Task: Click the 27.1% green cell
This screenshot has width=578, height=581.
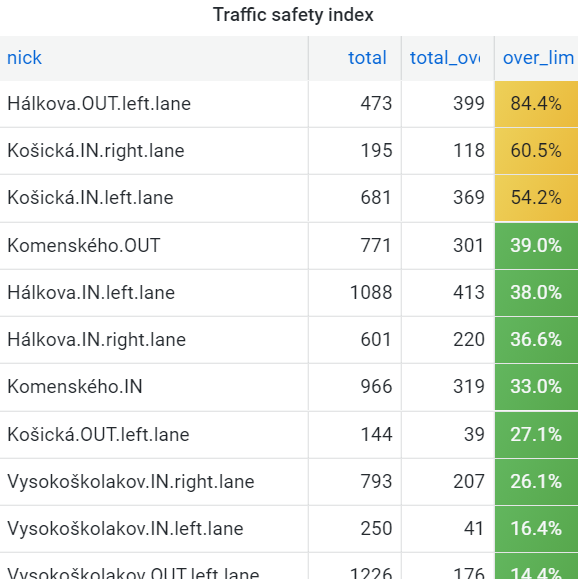Action: [x=536, y=435]
